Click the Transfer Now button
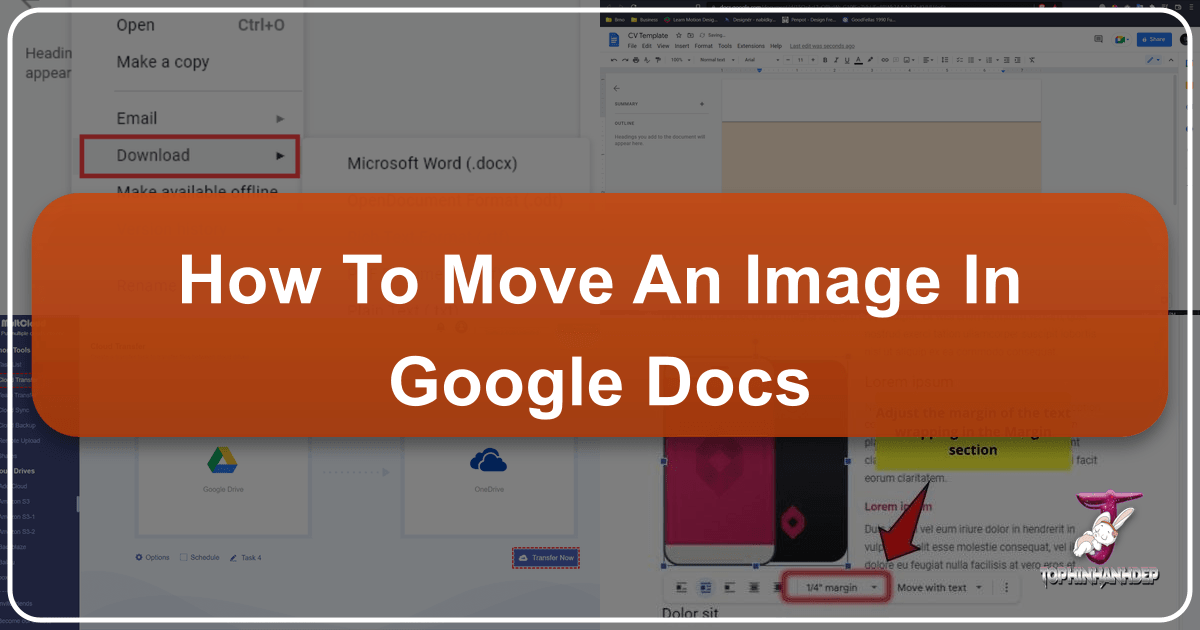 tap(546, 557)
